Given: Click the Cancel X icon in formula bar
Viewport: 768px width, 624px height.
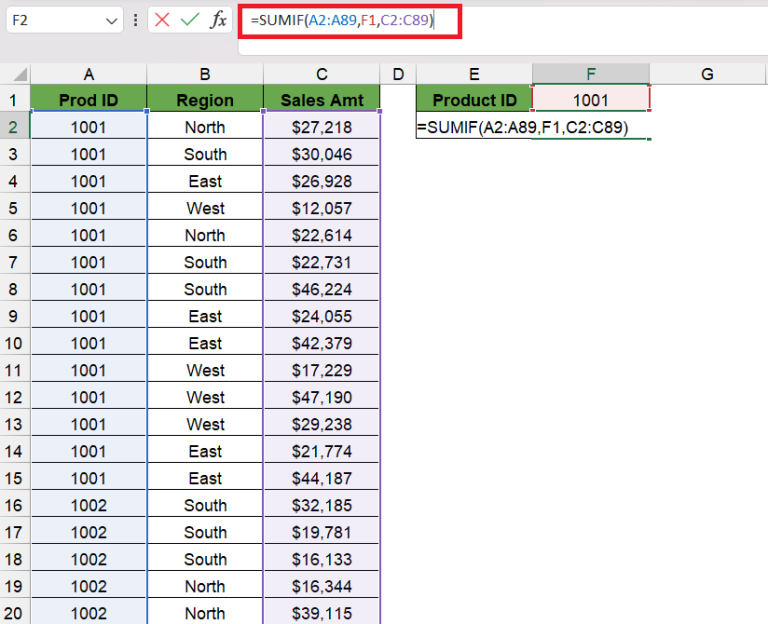Looking at the screenshot, I should point(163,20).
